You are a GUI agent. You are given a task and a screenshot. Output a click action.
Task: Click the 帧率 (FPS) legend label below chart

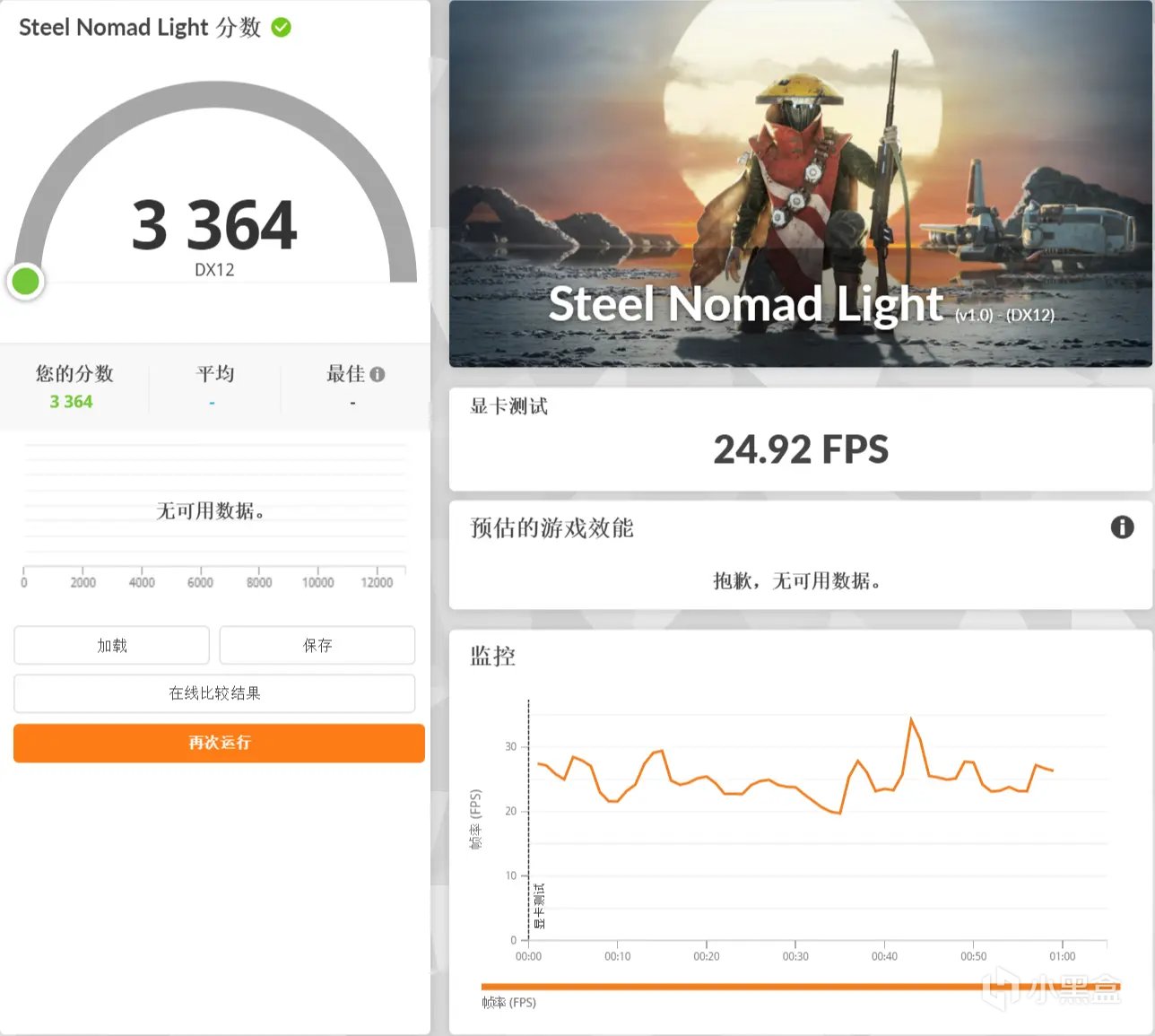tap(508, 1003)
